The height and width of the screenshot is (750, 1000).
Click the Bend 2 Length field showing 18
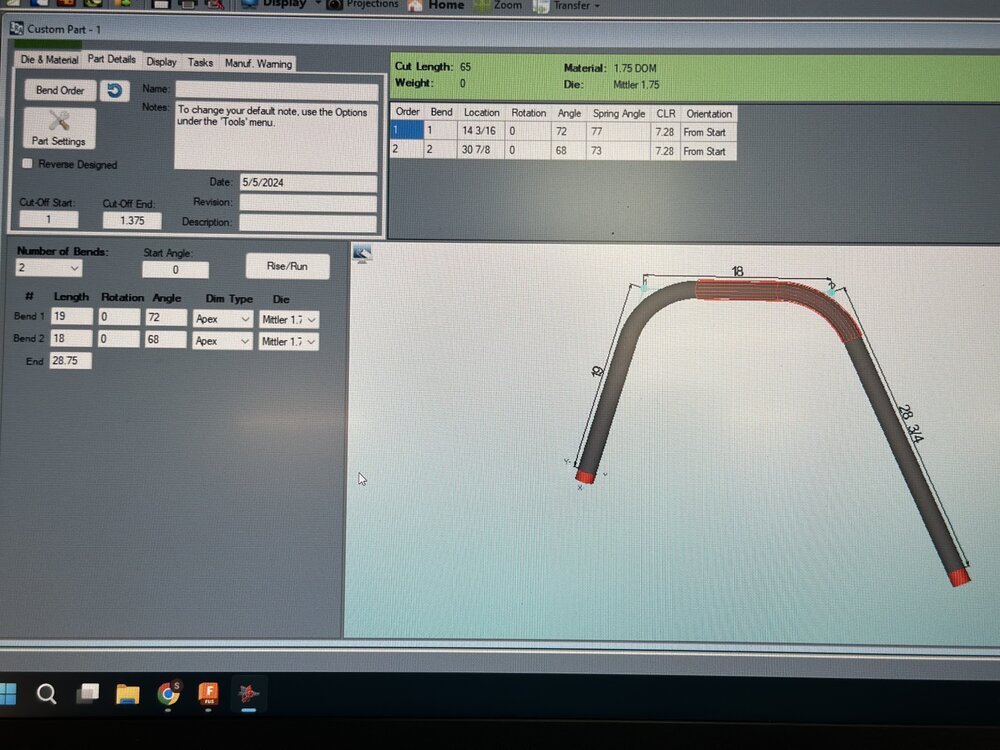(x=71, y=338)
